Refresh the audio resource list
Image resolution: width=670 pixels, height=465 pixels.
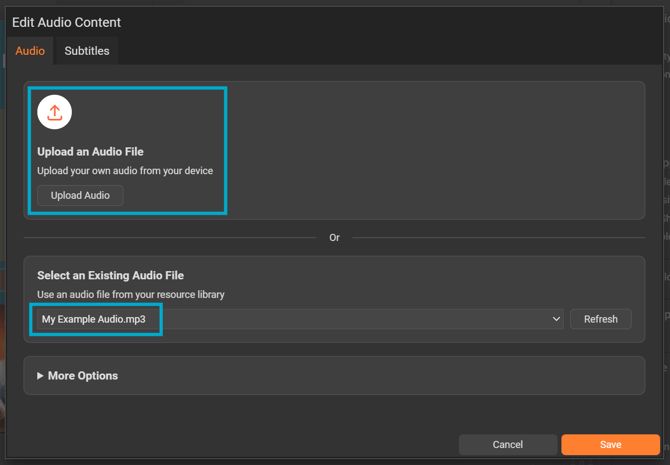pyautogui.click(x=601, y=319)
